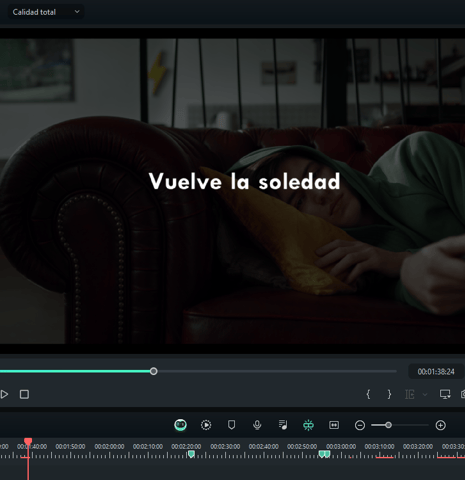Screen dimensions: 465x480
Task: Open the AI copilot robot icon
Action: point(180,425)
